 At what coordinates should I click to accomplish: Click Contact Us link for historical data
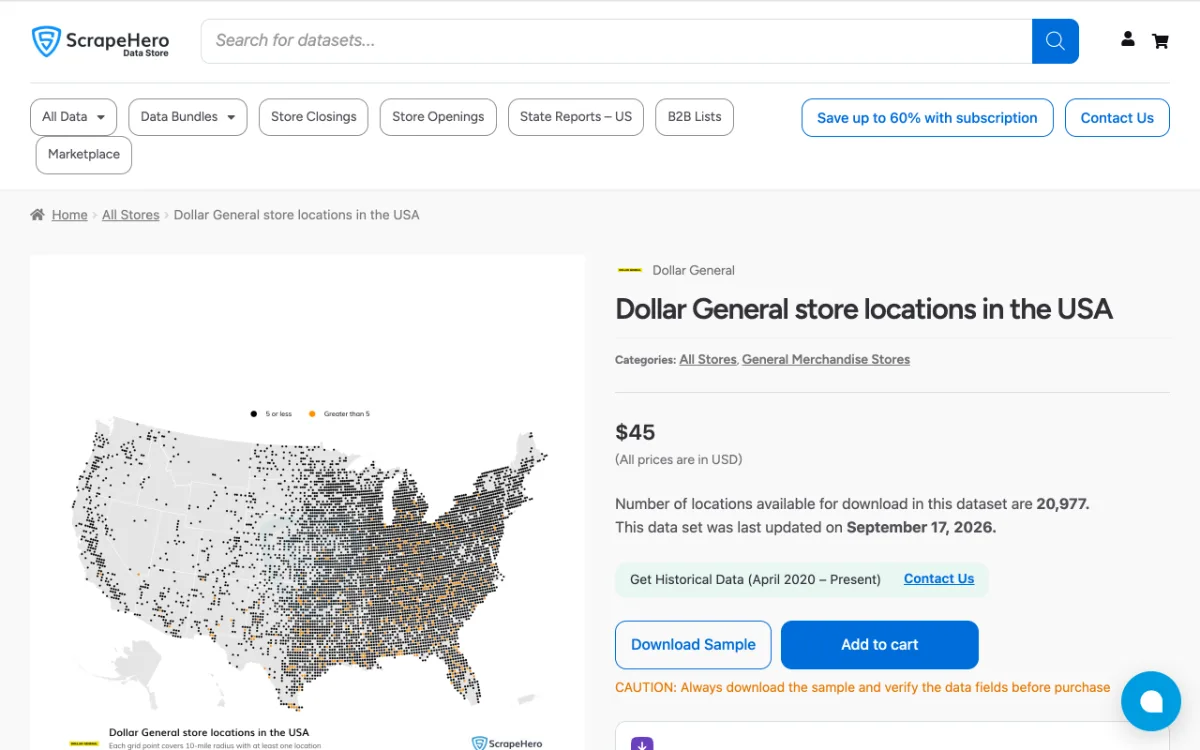click(x=939, y=579)
